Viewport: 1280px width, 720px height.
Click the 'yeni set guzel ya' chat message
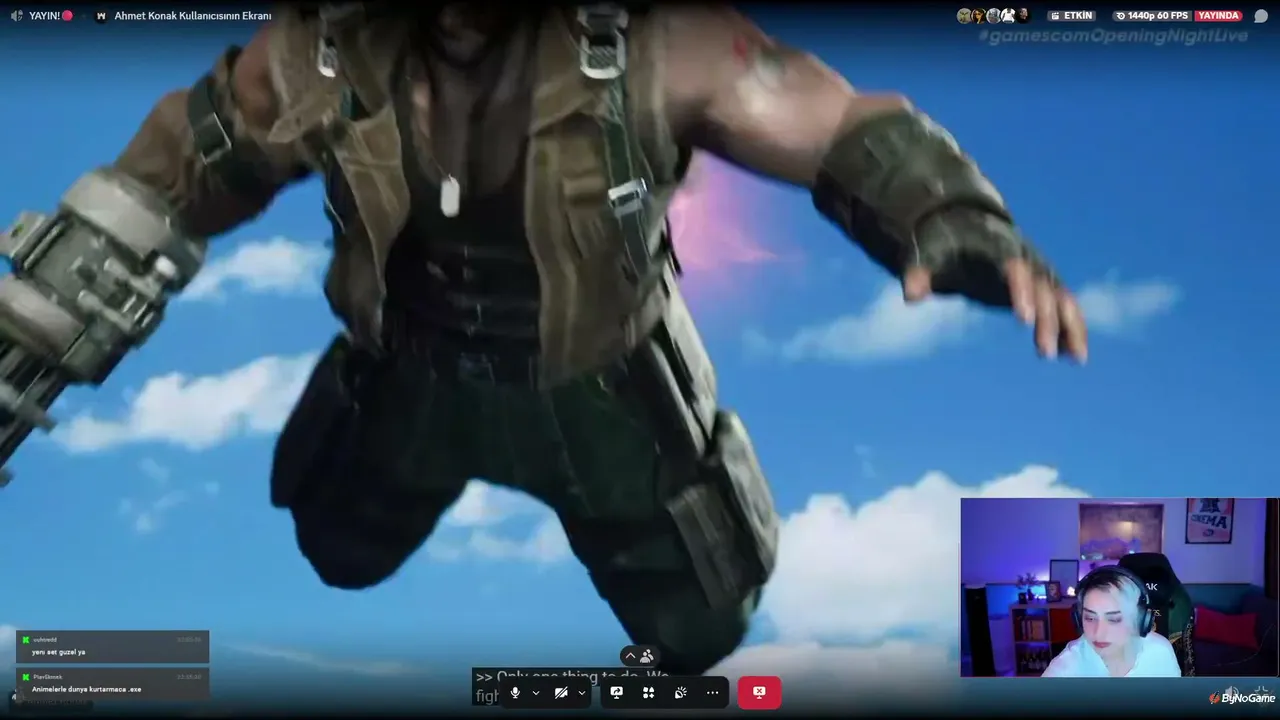[x=112, y=646]
